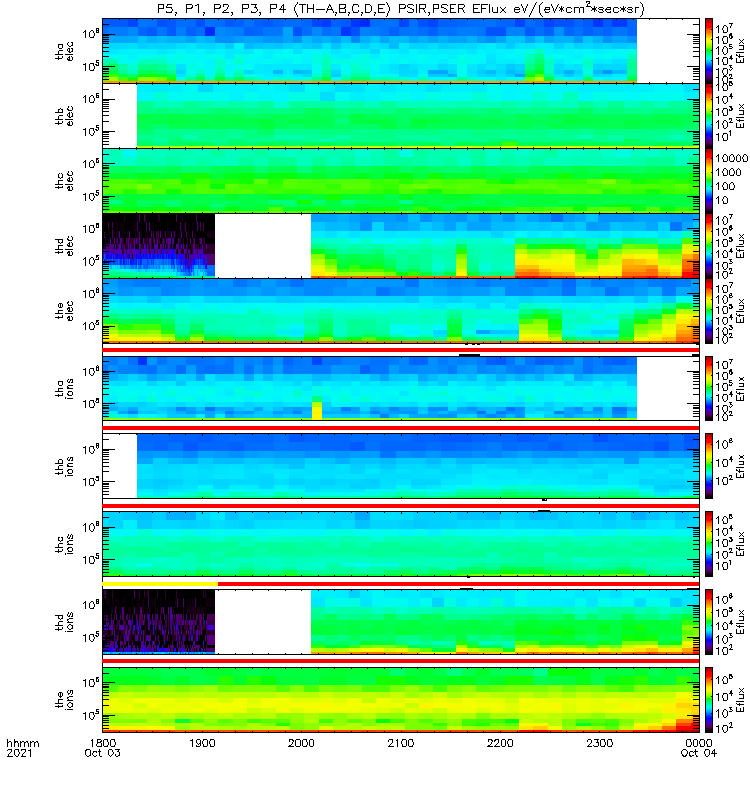Click the 2300 time axis label

tap(599, 743)
